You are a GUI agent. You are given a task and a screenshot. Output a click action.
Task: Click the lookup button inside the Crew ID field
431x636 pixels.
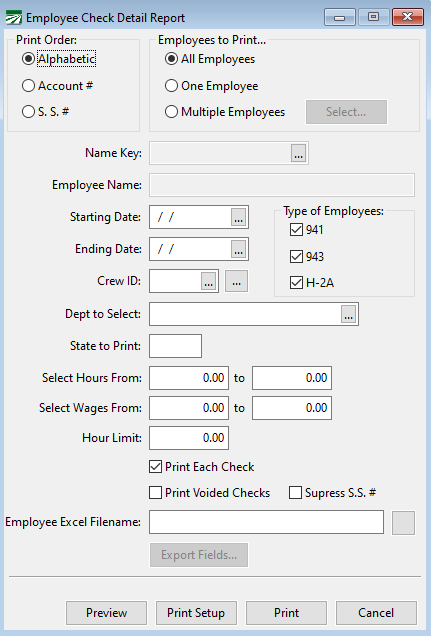(208, 281)
